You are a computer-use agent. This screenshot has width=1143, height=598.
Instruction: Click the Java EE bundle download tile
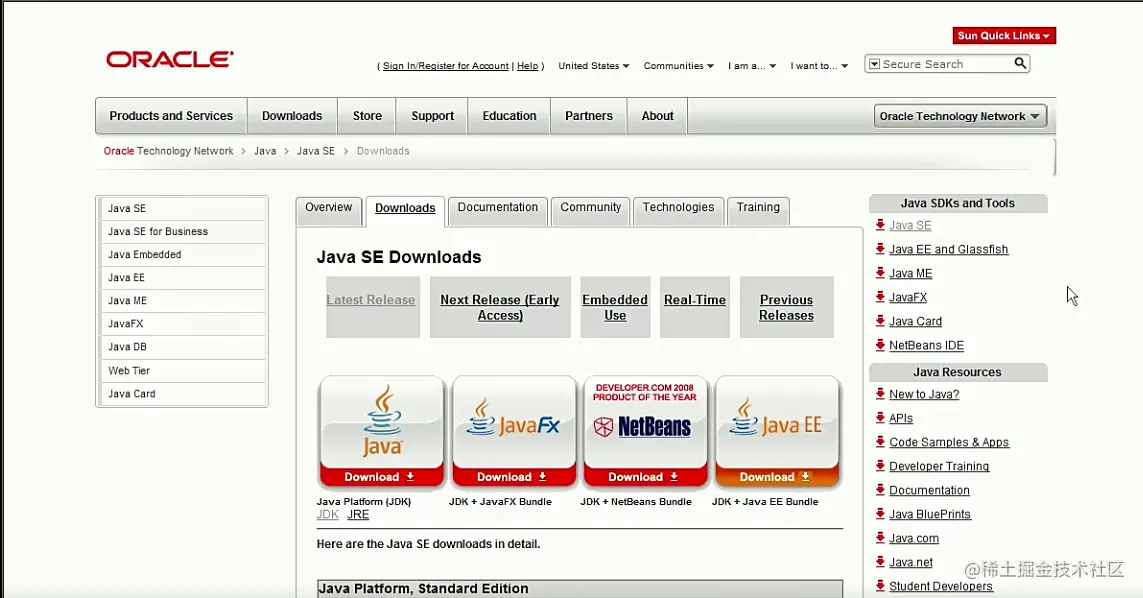[x=777, y=432]
